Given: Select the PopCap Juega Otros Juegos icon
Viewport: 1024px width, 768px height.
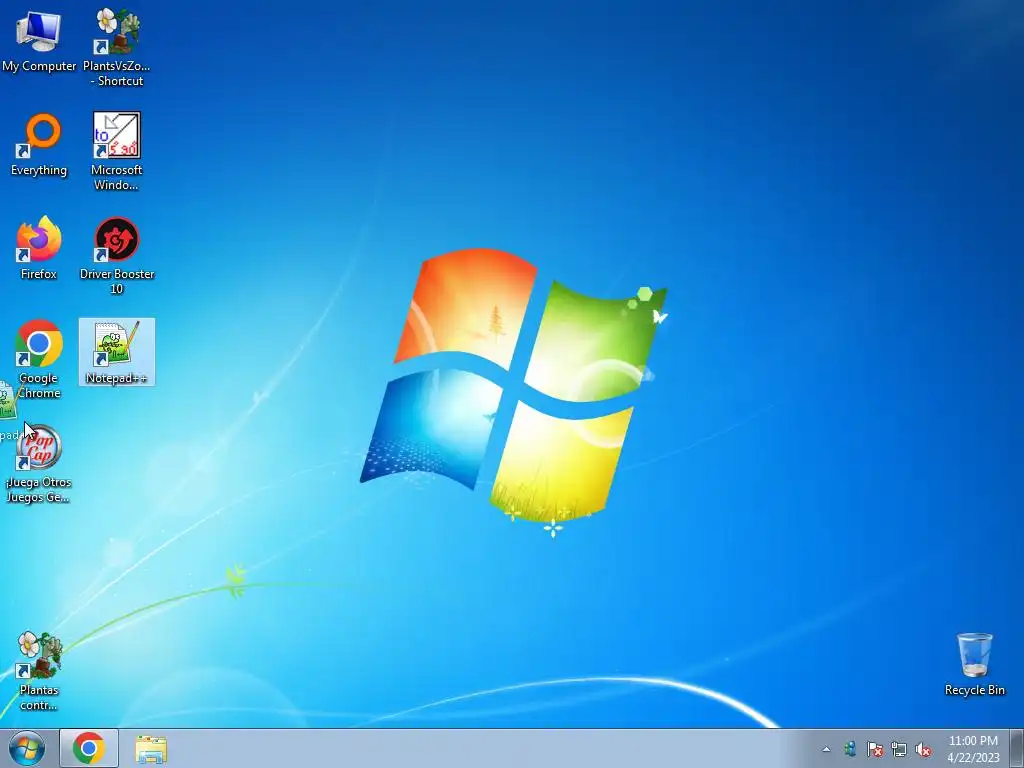Looking at the screenshot, I should [39, 464].
